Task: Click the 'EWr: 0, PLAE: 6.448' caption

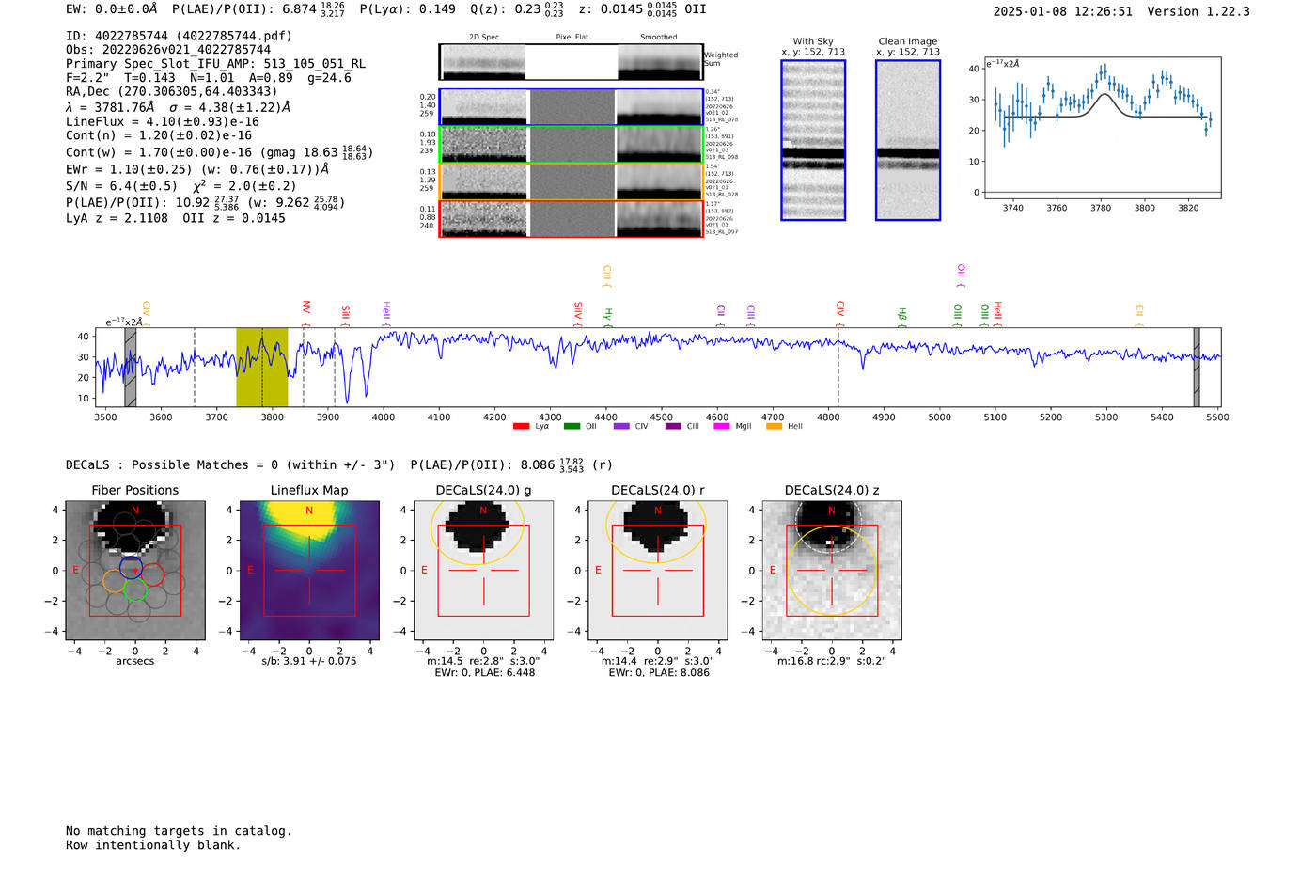Action: (484, 673)
